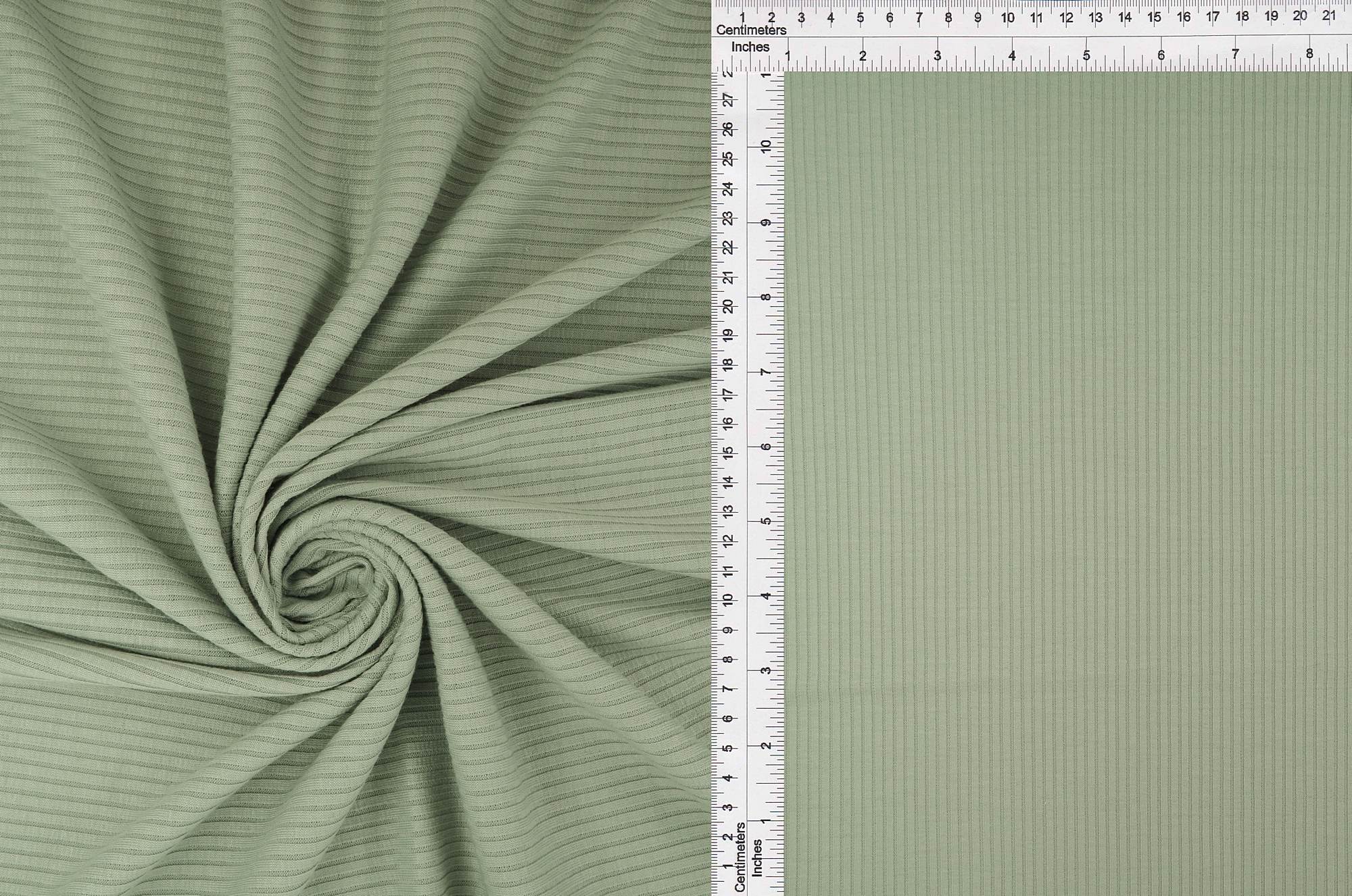1352x896 pixels.
Task: Click the vertical 'Inches' label at bottom
Action: 757,858
